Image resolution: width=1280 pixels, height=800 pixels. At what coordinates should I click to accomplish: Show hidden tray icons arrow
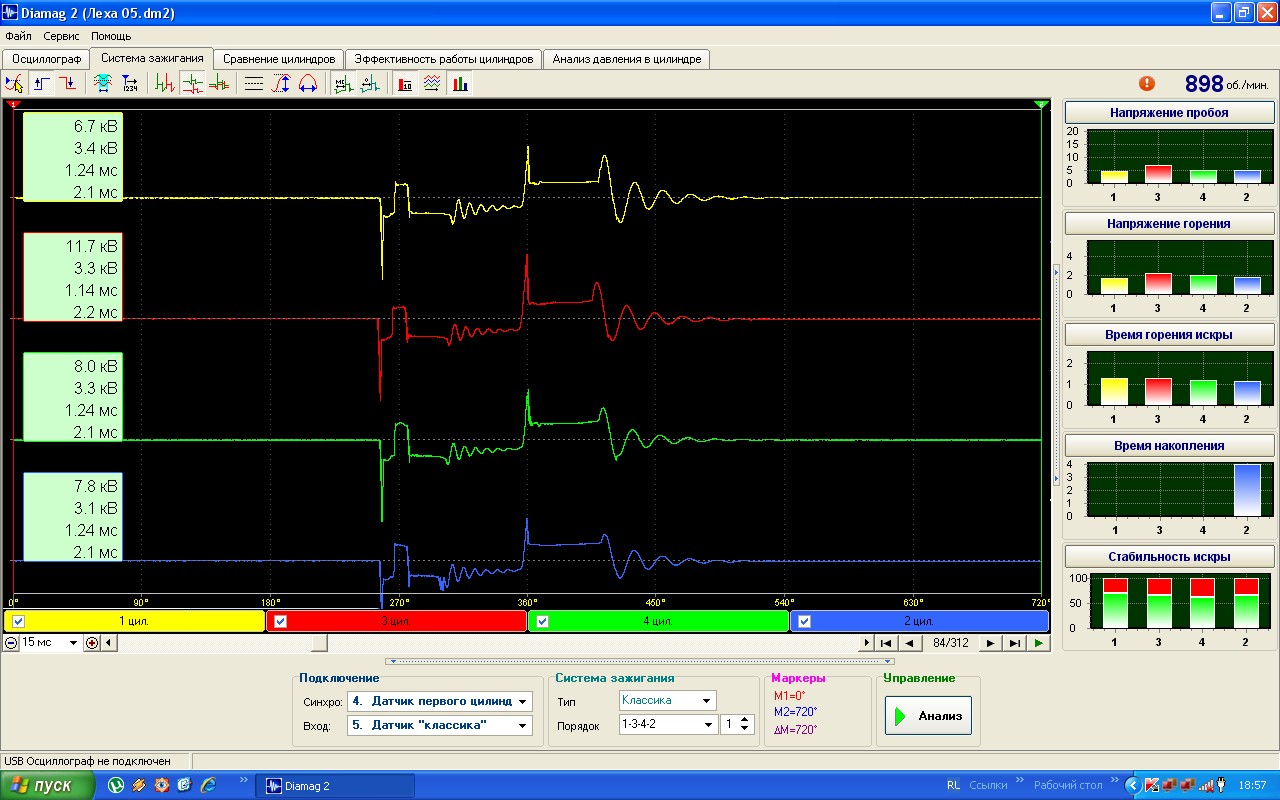(x=1132, y=785)
